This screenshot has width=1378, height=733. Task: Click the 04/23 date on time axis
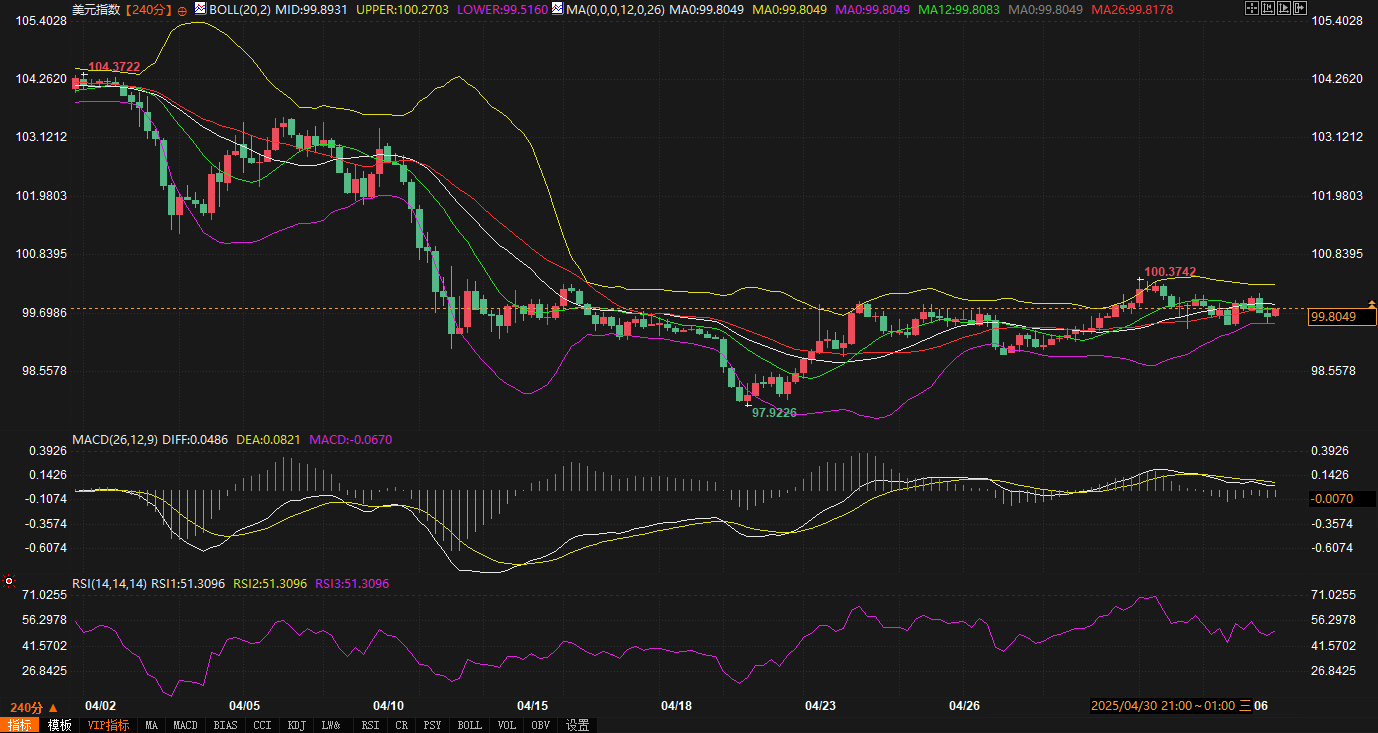pos(820,706)
